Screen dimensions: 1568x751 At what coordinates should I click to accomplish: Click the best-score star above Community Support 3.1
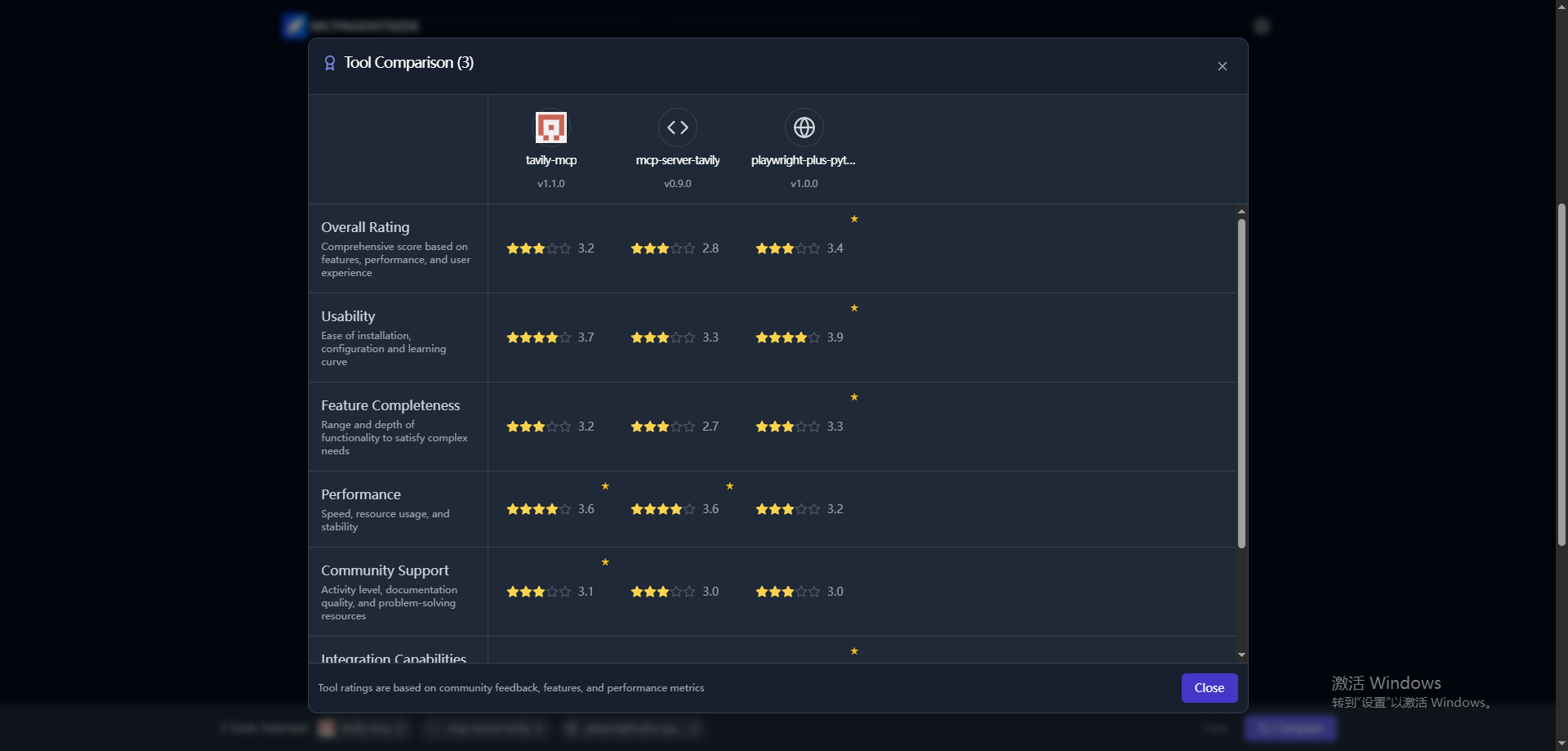[605, 562]
